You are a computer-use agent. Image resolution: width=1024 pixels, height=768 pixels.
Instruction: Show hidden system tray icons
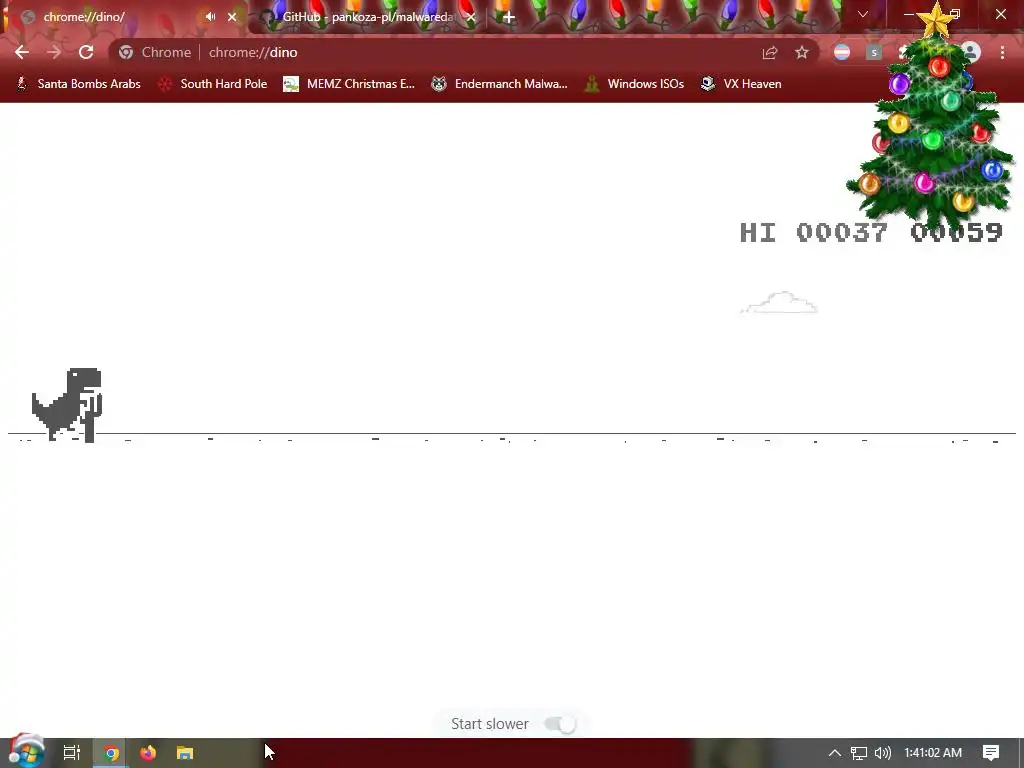click(x=834, y=753)
